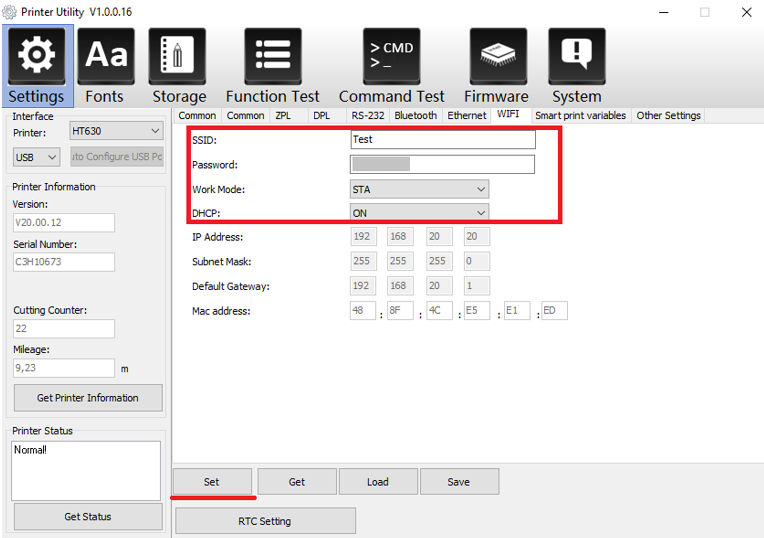Open the DHCP ON dropdown
Screen dimensions: 764x538
tap(419, 212)
